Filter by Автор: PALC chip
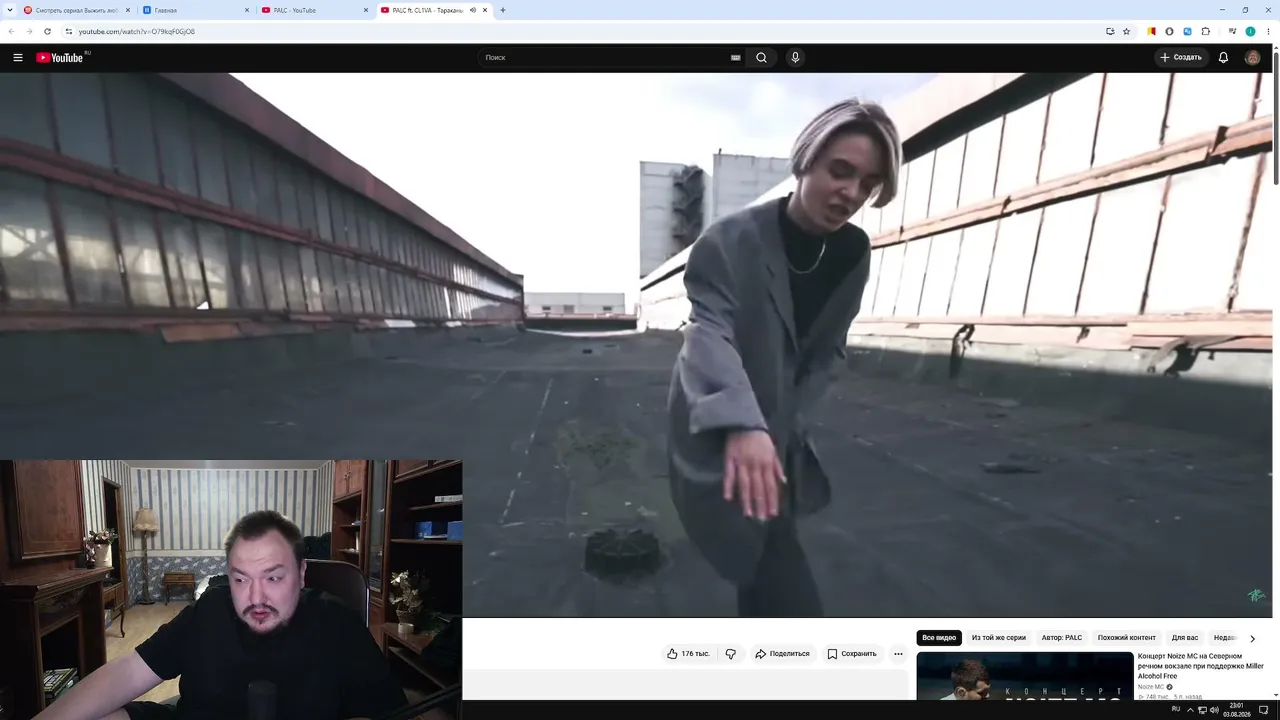The height and width of the screenshot is (720, 1280). click(x=1062, y=638)
